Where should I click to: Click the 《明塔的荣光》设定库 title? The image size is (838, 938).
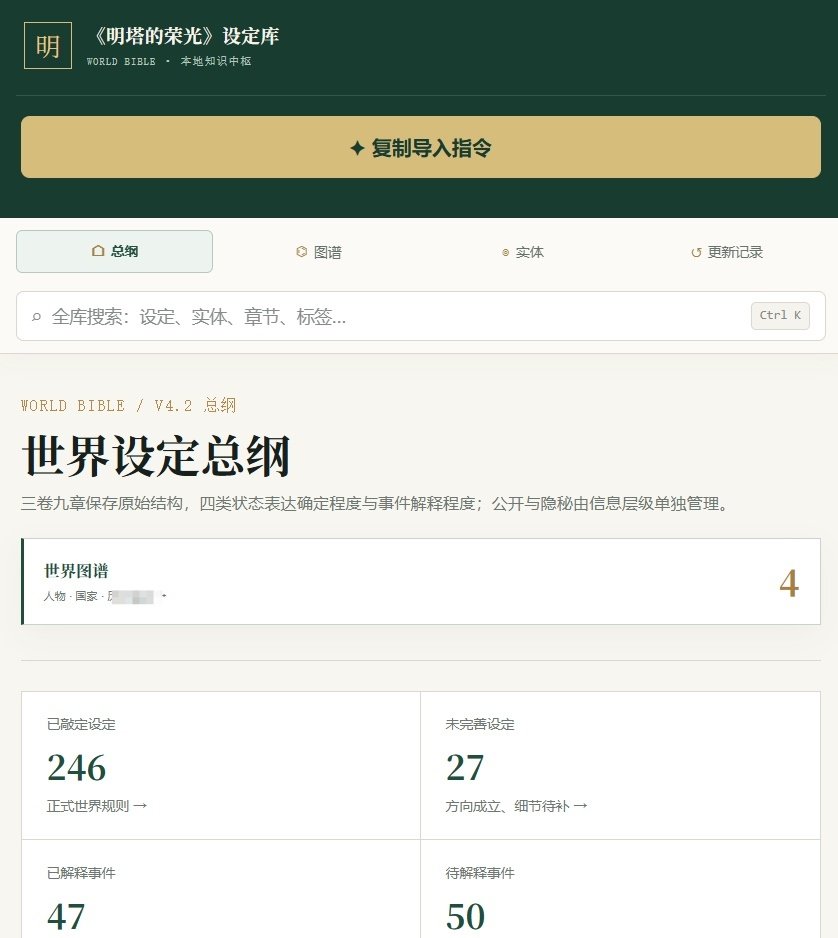(x=187, y=36)
